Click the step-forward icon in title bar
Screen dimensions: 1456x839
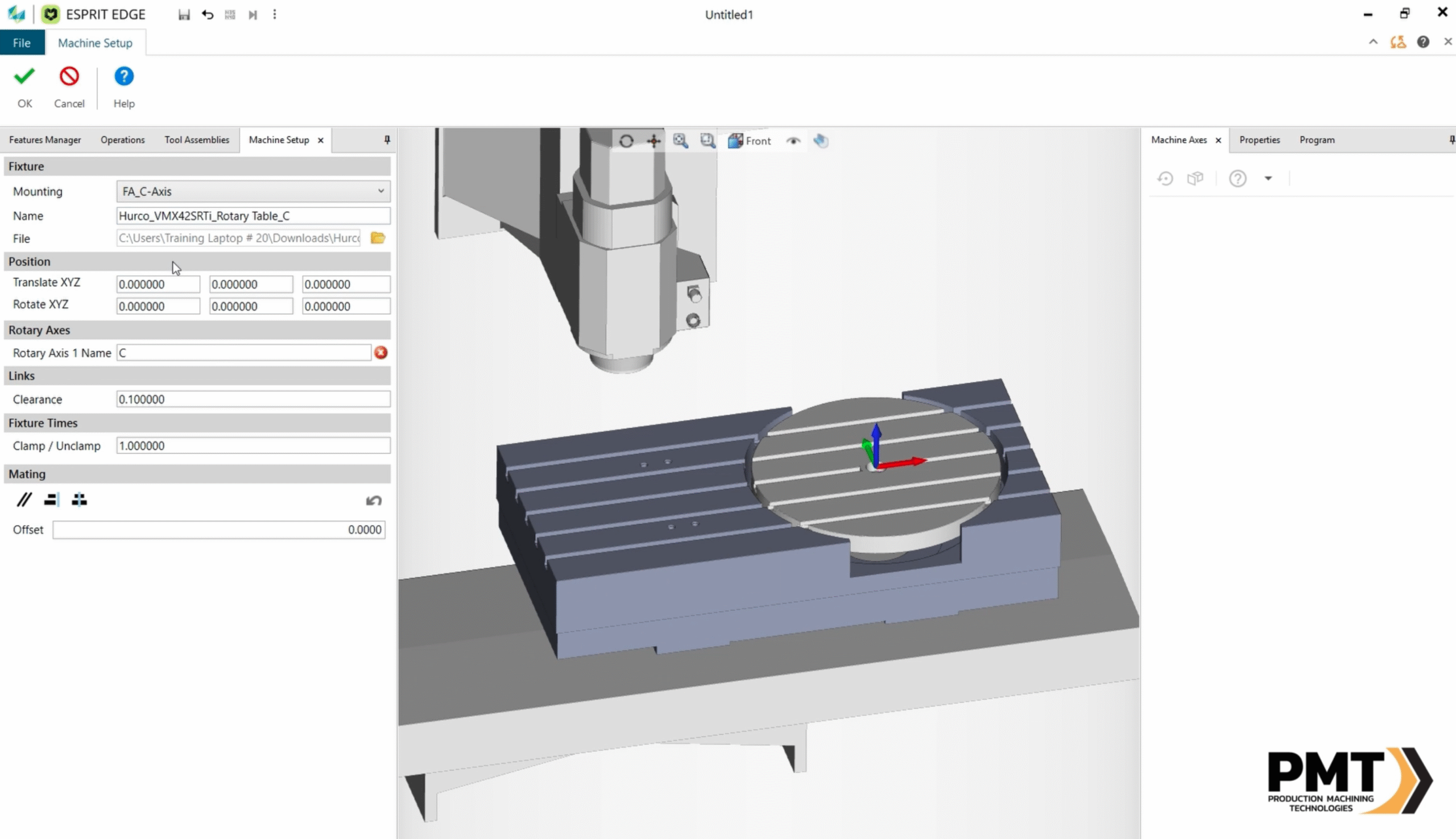point(253,14)
